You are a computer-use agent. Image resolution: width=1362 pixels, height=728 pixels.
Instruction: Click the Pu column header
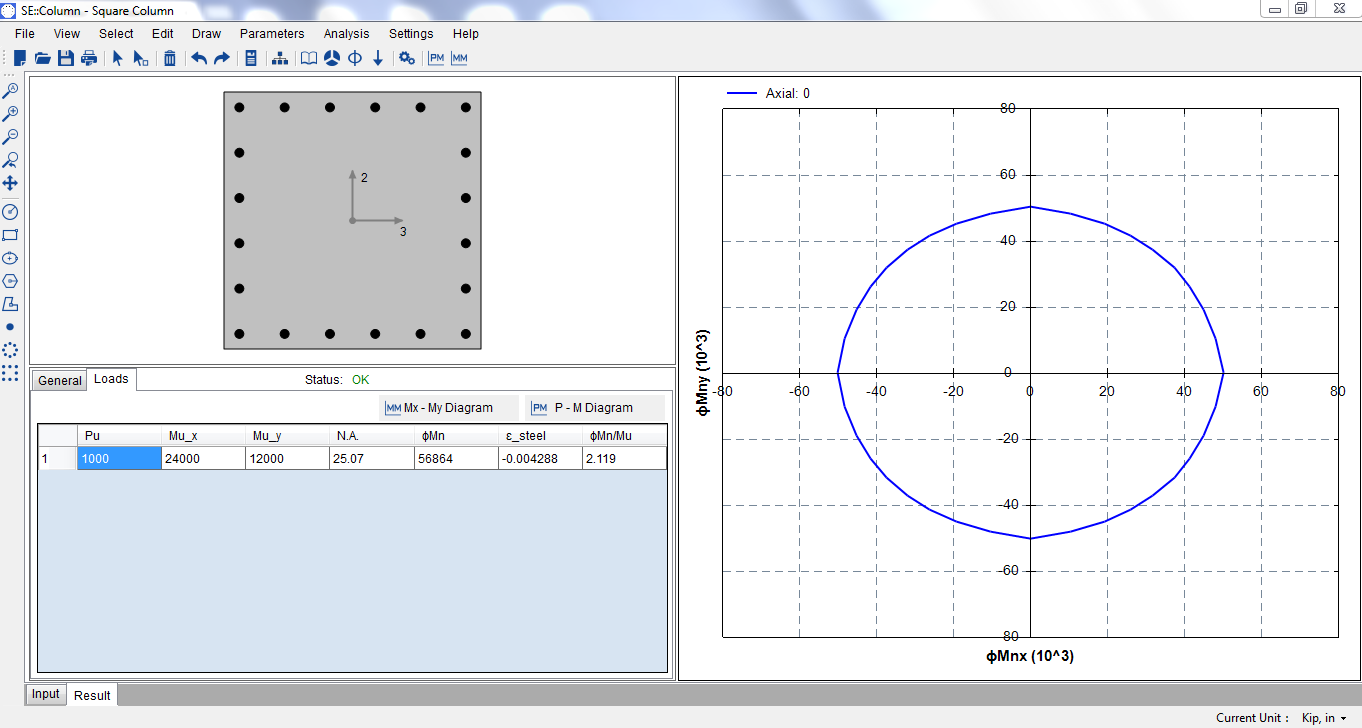tap(119, 436)
